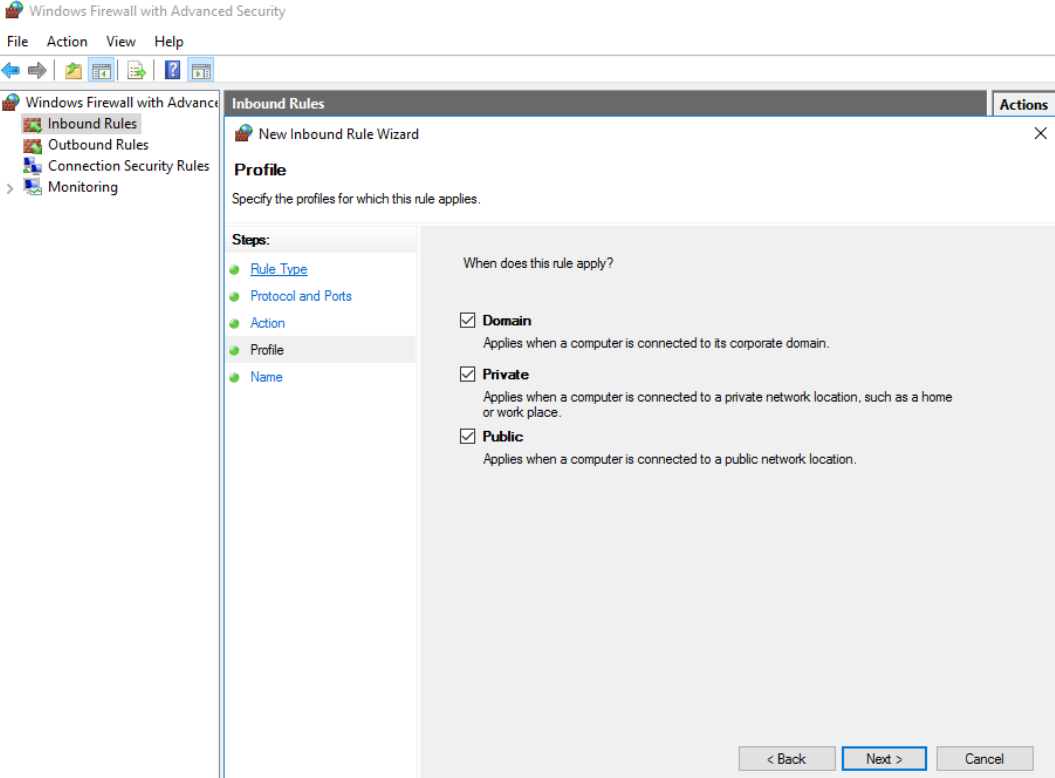The width and height of the screenshot is (1055, 778).
Task: Cancel the New Inbound Rule Wizard
Action: [x=984, y=759]
